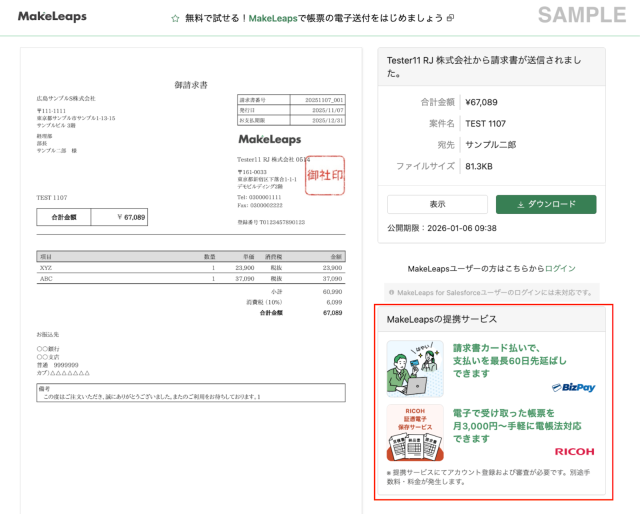Click the MakeLeaps logo in header
This screenshot has height=514, width=640.
[52, 17]
